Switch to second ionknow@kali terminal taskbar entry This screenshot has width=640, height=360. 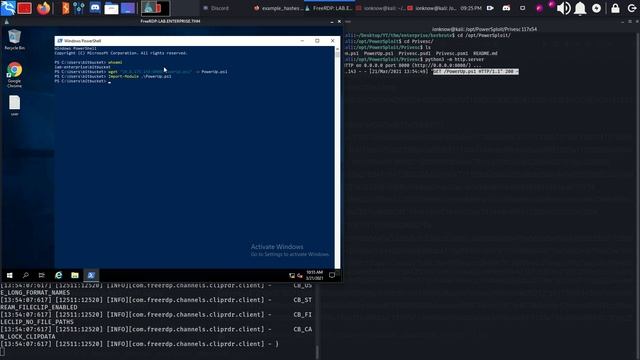coord(432,8)
